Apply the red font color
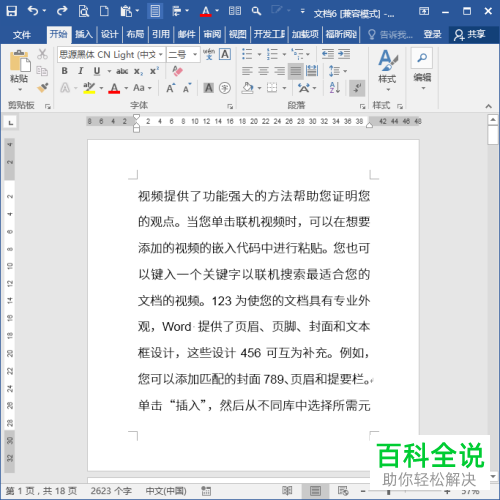The height and width of the screenshot is (500, 500). pyautogui.click(x=114, y=88)
